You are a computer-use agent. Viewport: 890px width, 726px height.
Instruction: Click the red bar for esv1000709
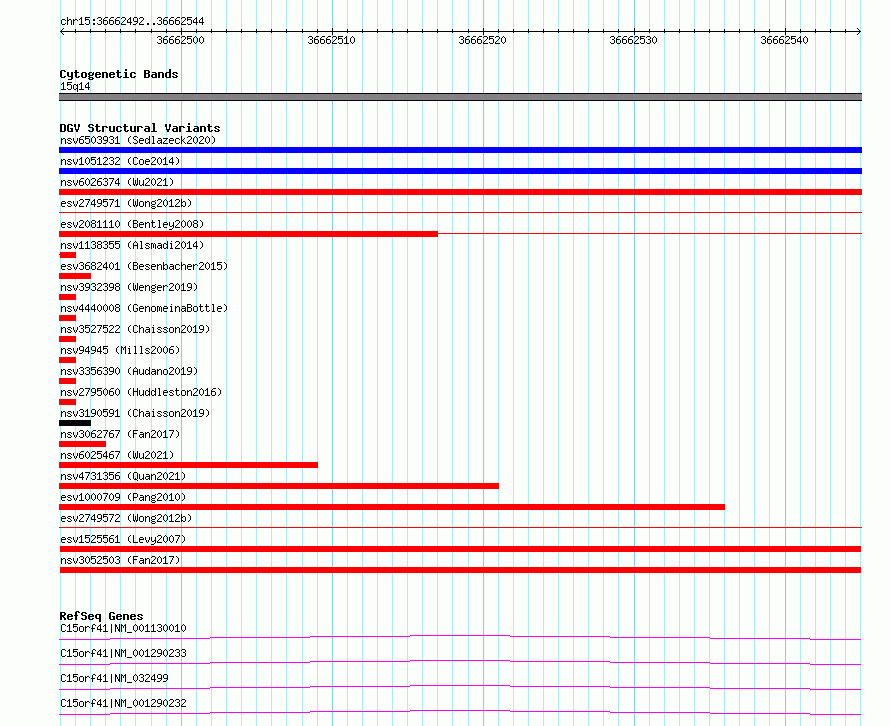pos(392,507)
